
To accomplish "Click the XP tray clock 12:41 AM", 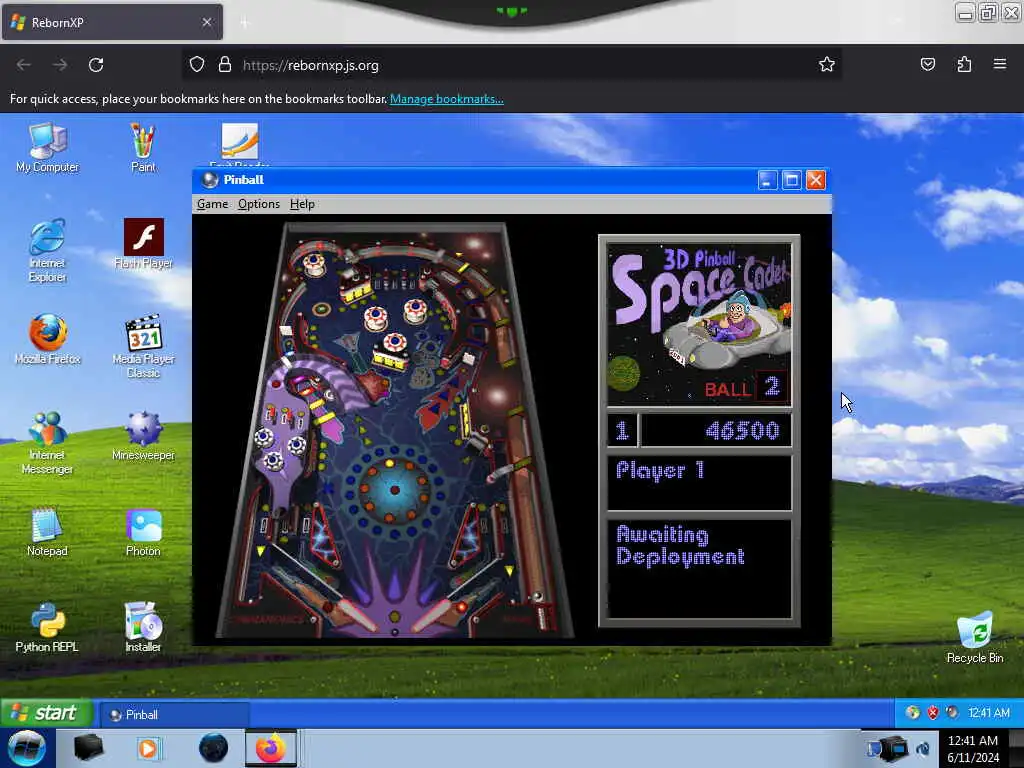I will pos(989,713).
